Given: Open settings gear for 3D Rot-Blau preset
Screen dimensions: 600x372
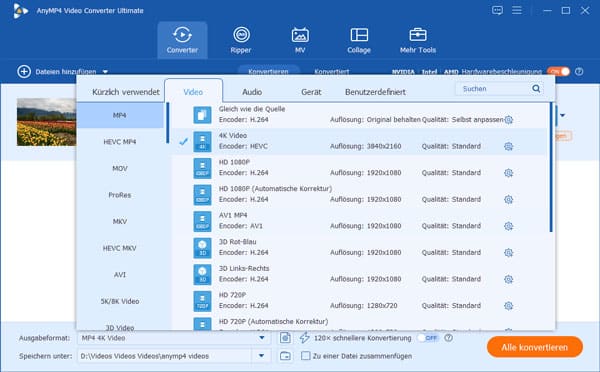Looking at the screenshot, I should coord(508,253).
